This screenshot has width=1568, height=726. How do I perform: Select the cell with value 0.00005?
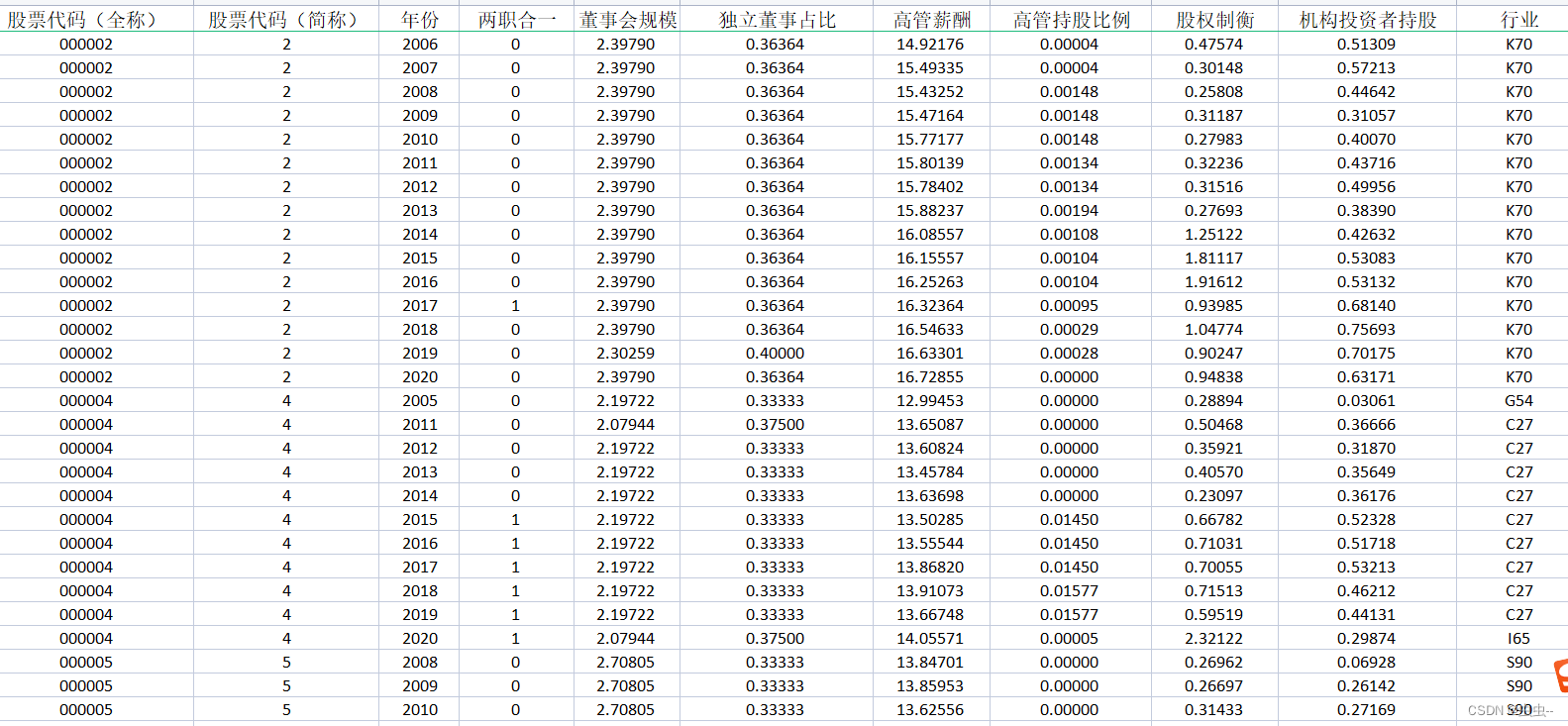[1070, 639]
